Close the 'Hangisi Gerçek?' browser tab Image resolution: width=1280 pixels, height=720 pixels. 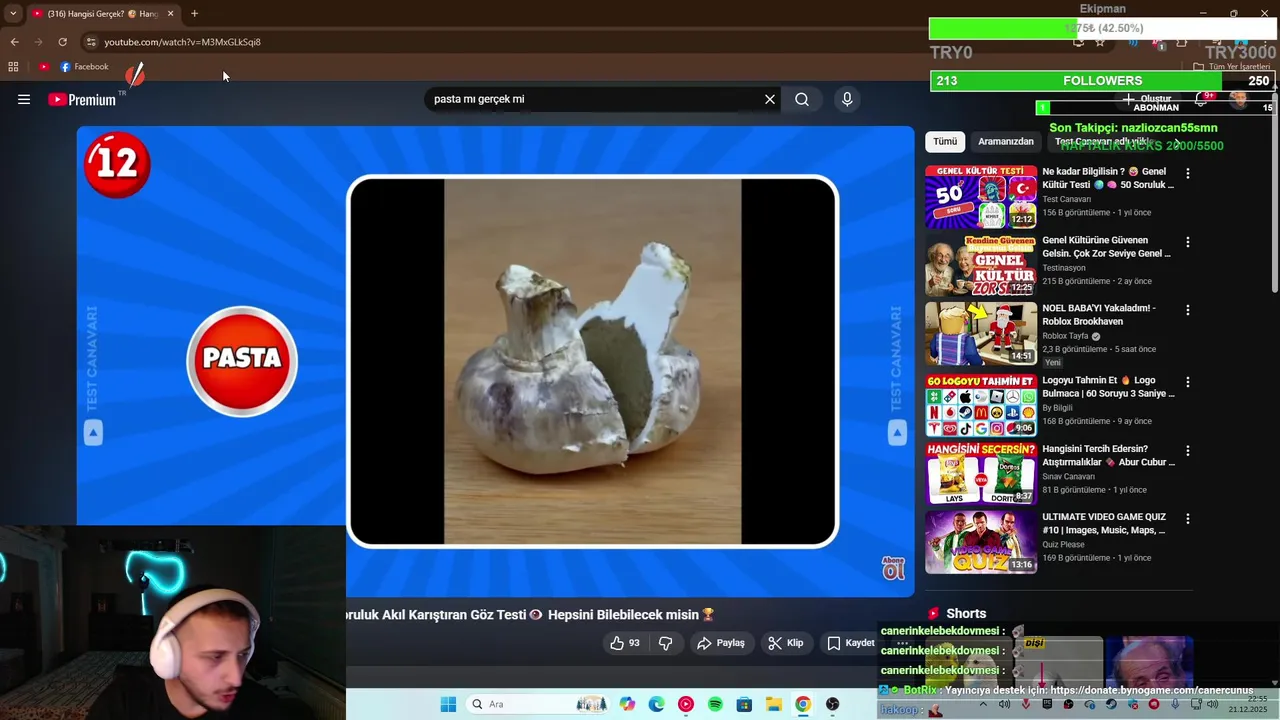[x=170, y=13]
